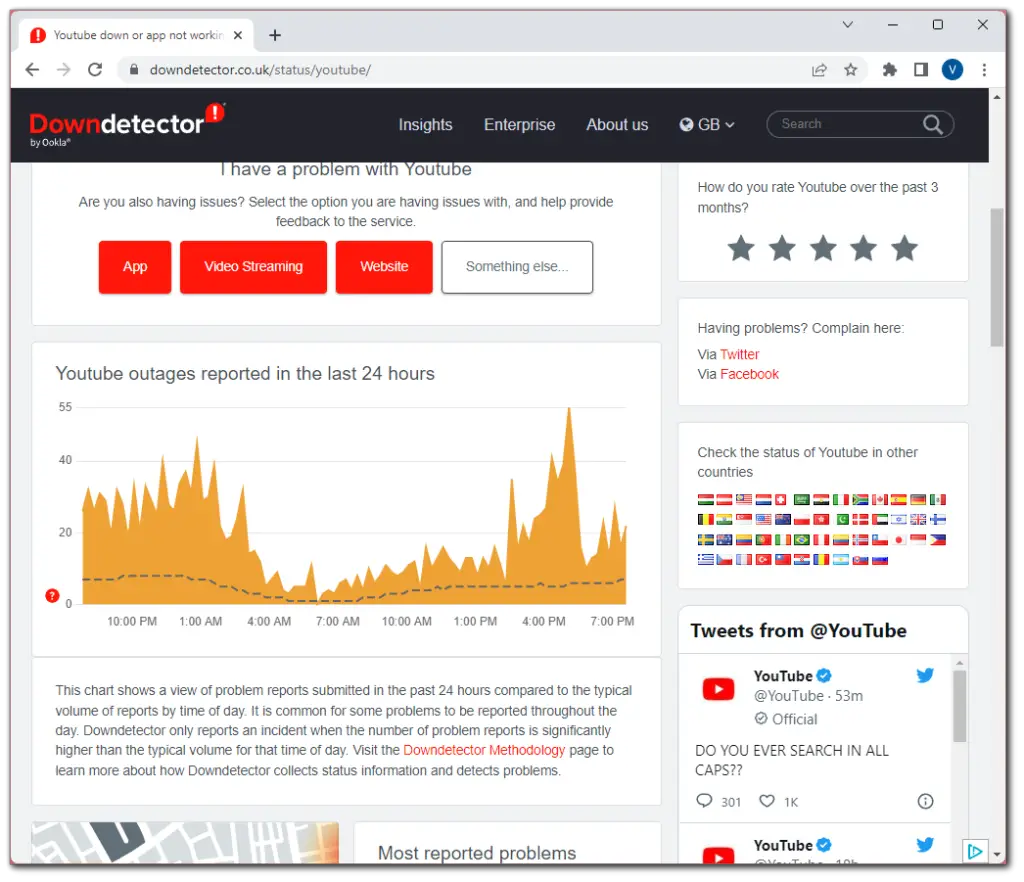This screenshot has width=1024, height=882.
Task: Open Chrome three-dot menu
Action: 985,70
